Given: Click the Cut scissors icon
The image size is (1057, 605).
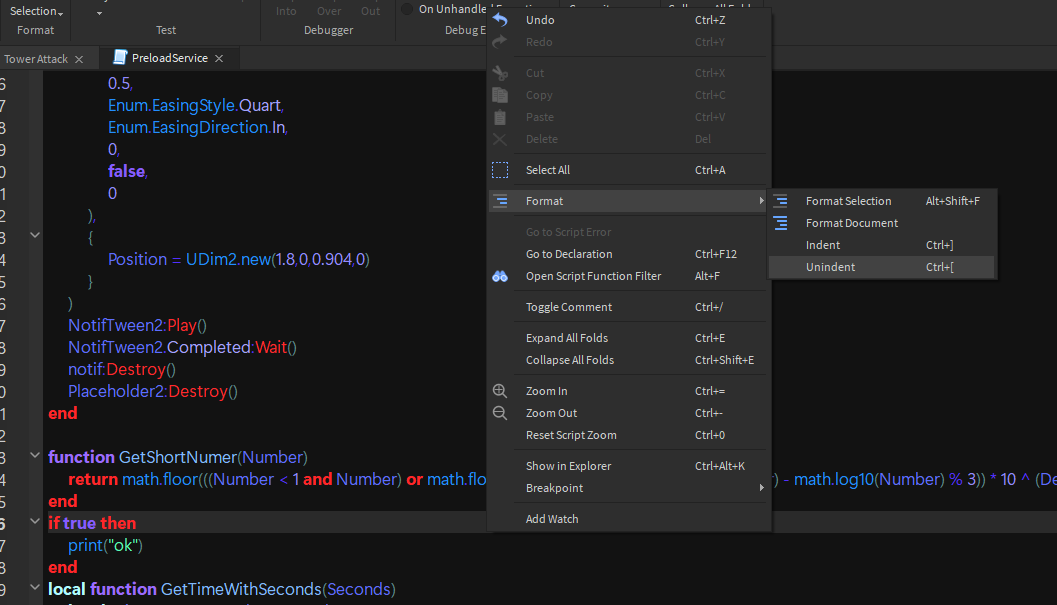Looking at the screenshot, I should click(x=500, y=73).
